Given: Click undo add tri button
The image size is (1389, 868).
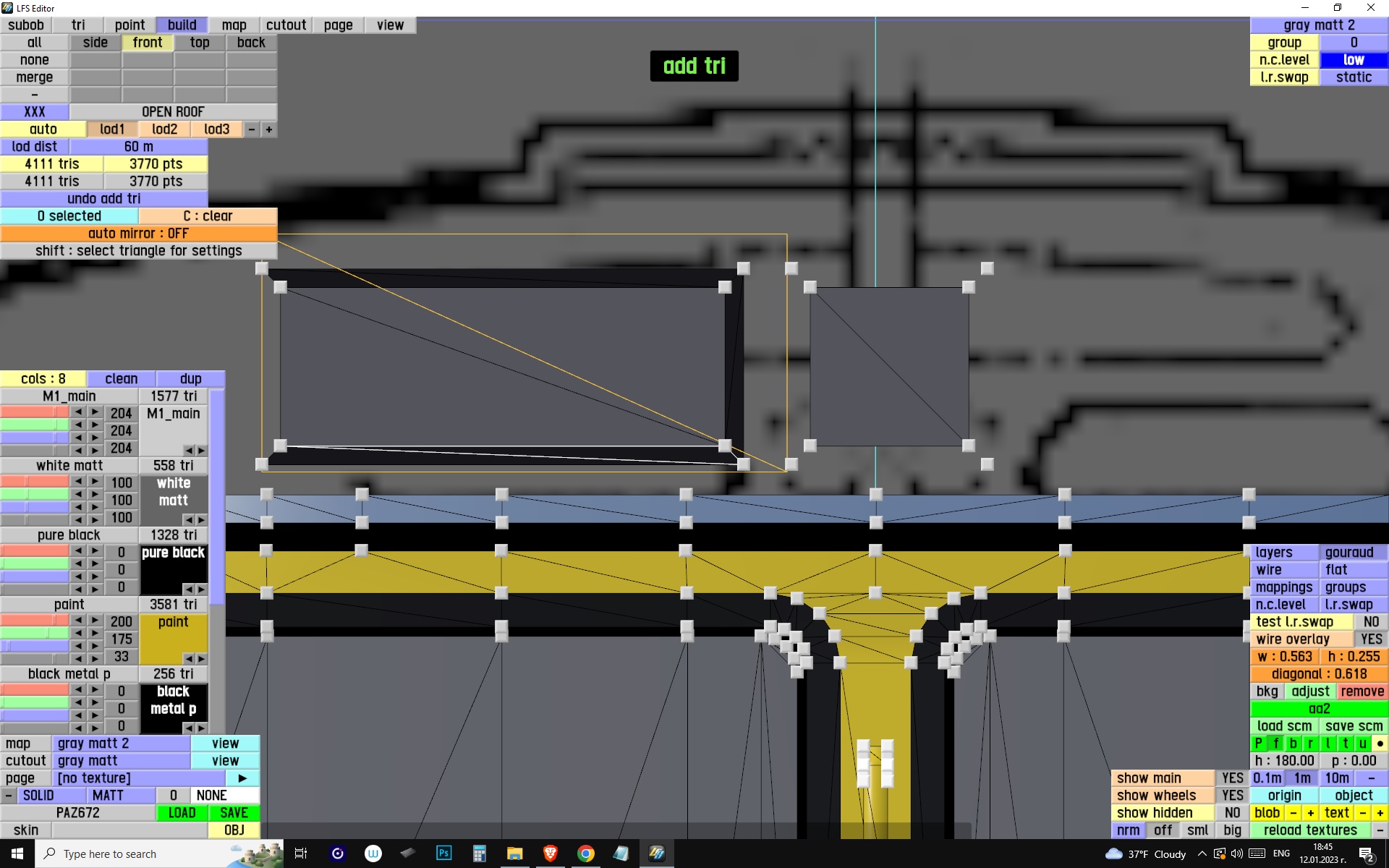Looking at the screenshot, I should 104,199.
